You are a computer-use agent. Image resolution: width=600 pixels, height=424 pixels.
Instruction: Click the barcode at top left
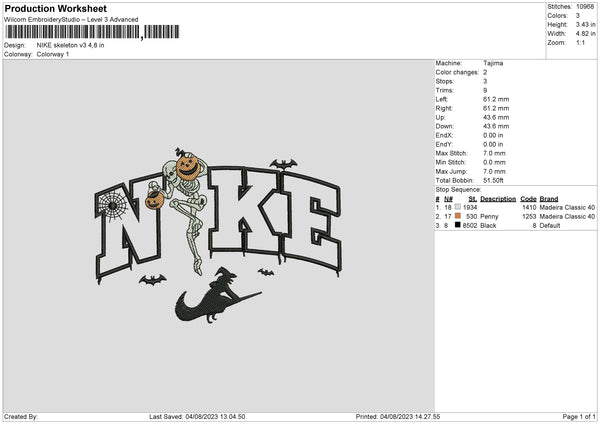click(x=91, y=32)
